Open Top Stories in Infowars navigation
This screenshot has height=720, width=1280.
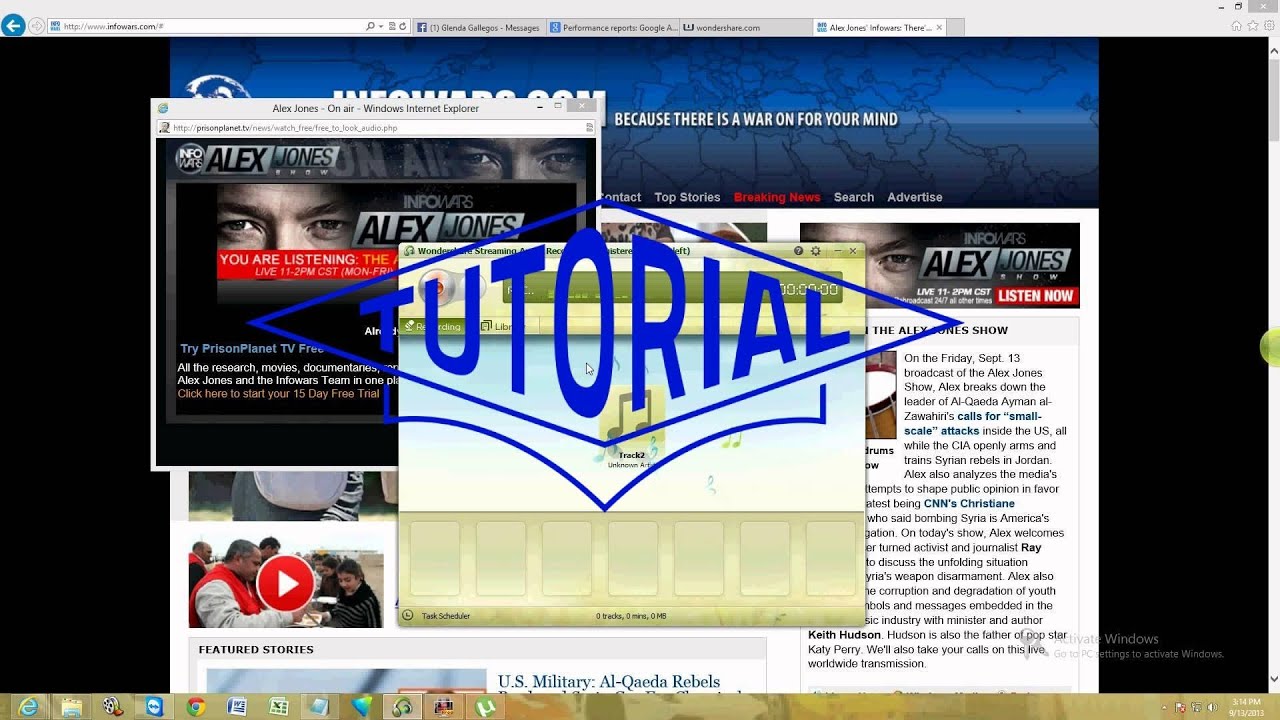(687, 197)
